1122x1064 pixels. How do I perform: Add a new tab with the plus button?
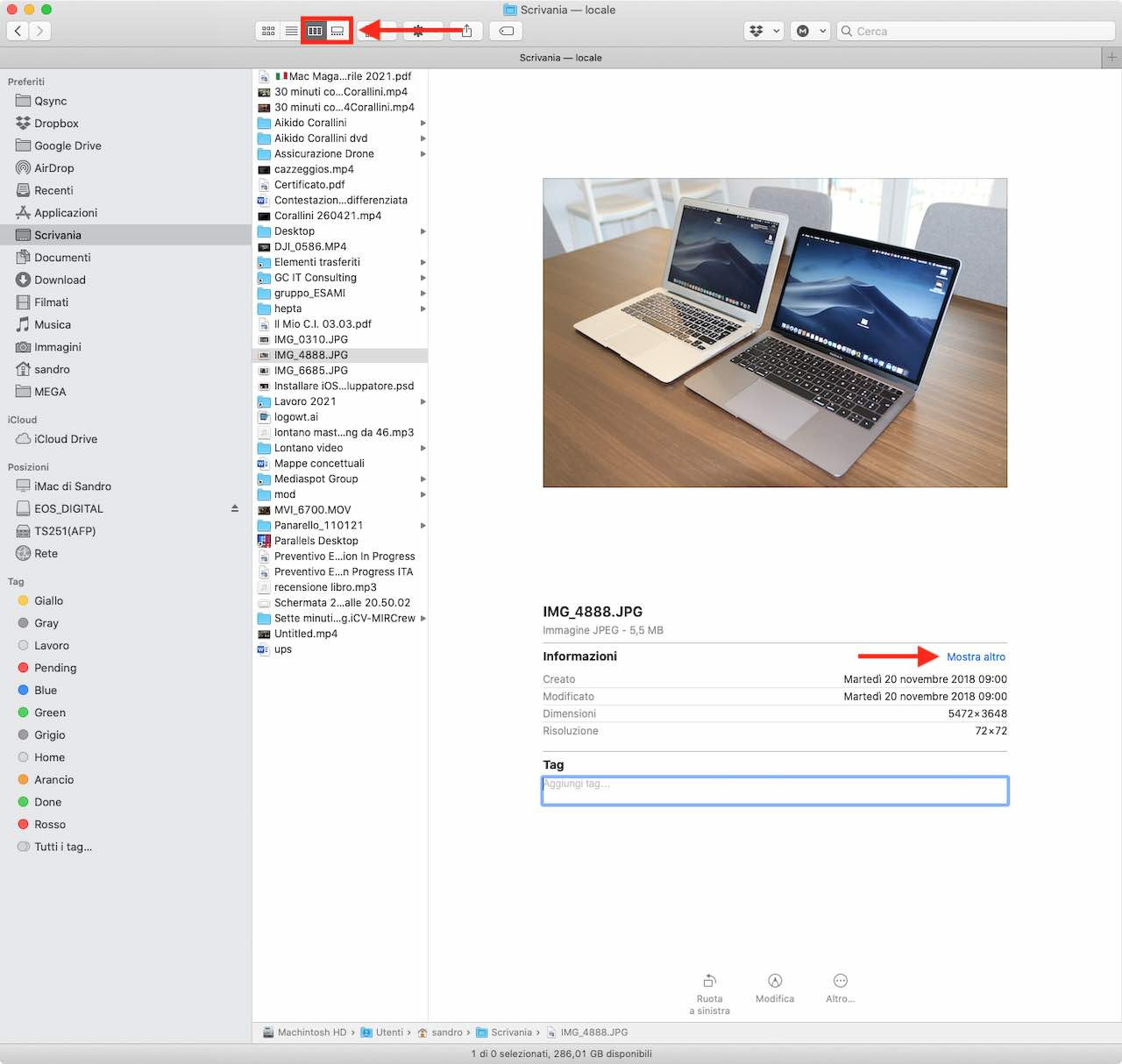1111,58
